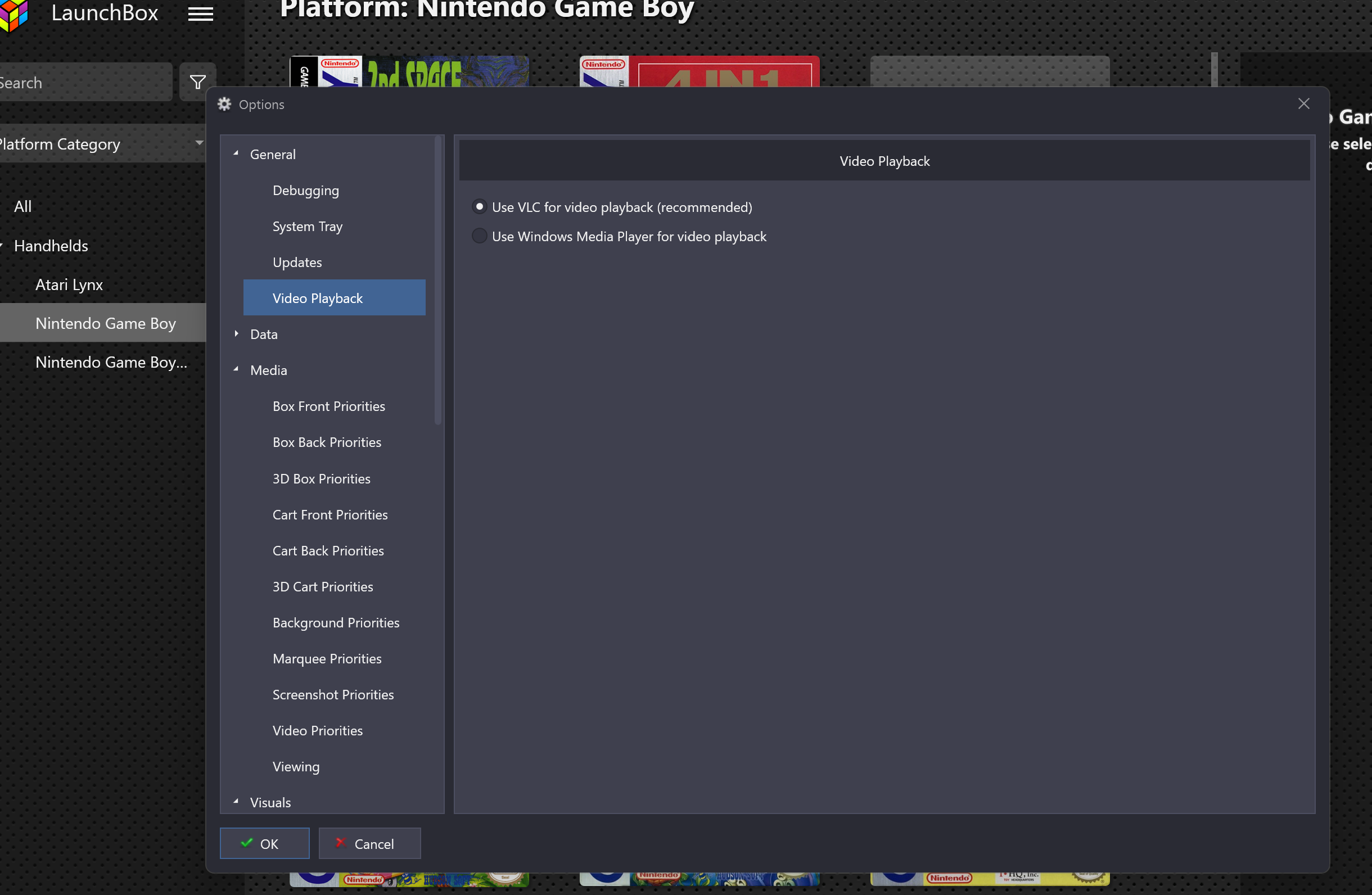Collapse the Visuals tree section
1372x895 pixels.
[x=236, y=802]
